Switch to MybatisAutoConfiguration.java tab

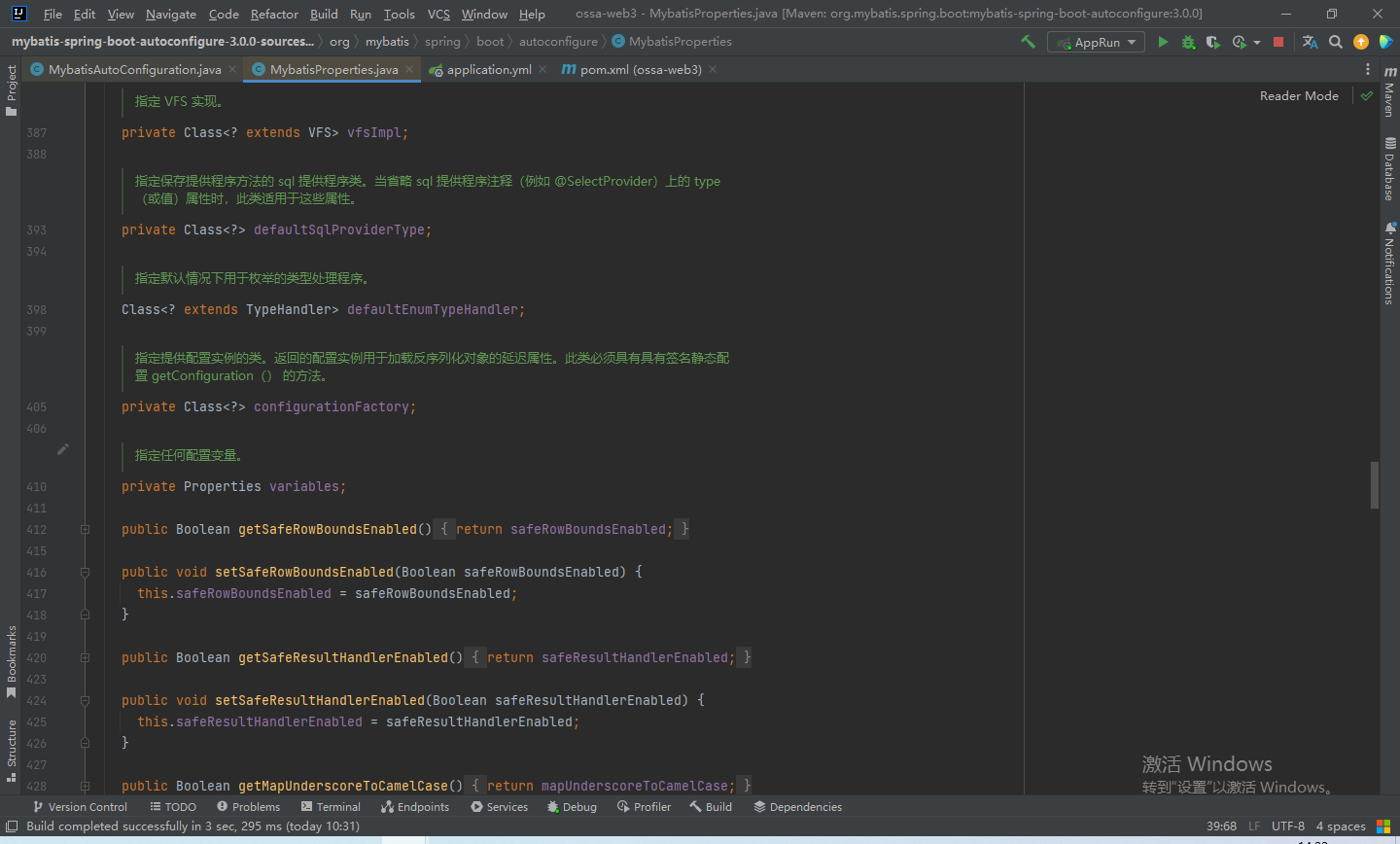[x=134, y=69]
